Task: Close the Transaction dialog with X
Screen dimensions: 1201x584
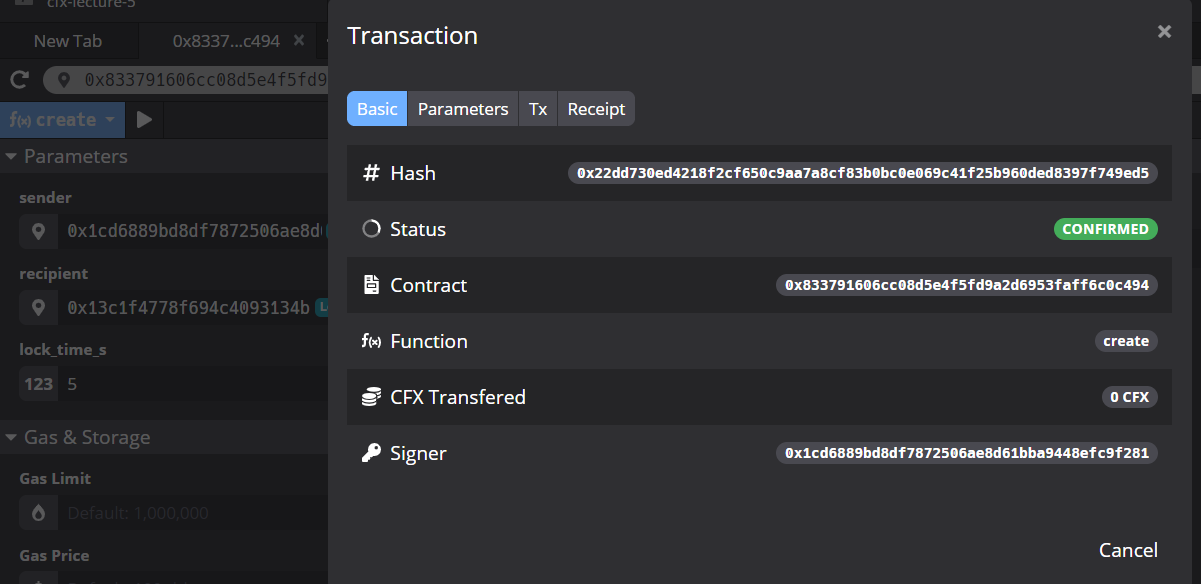Action: (x=1164, y=32)
